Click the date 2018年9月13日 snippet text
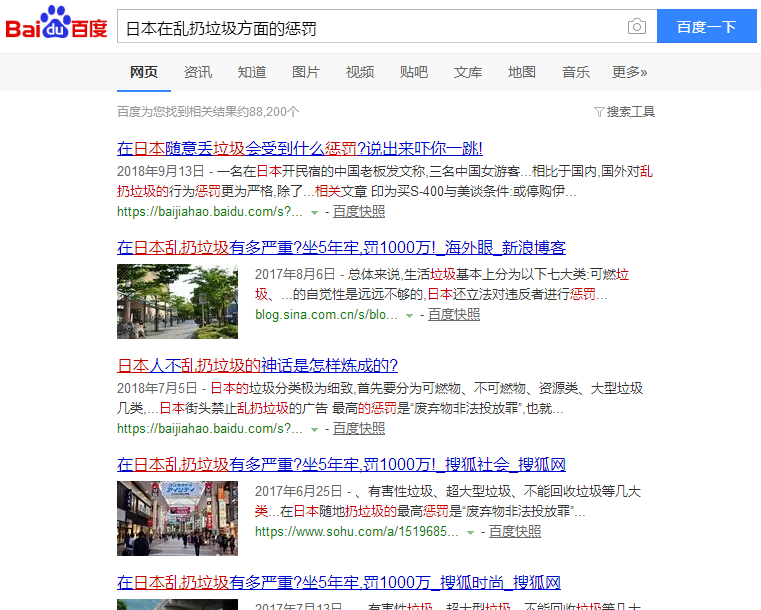761x610 pixels. (x=161, y=171)
